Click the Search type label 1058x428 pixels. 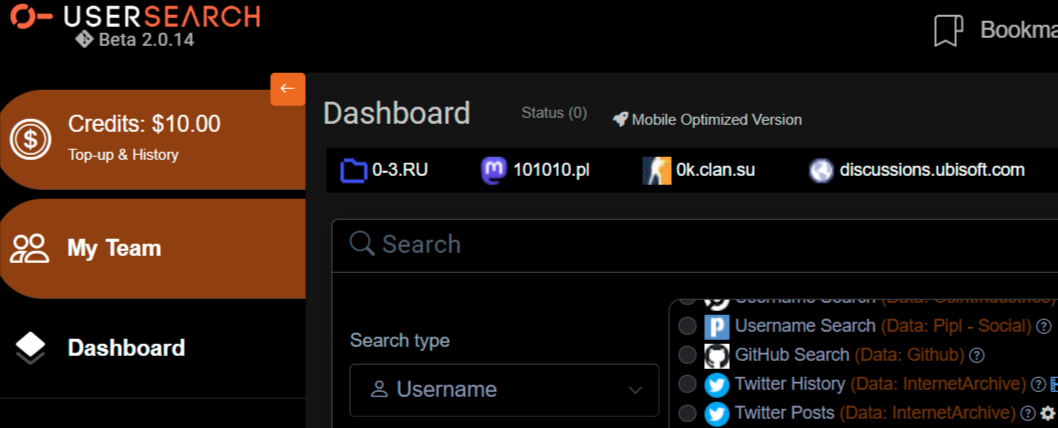click(399, 341)
